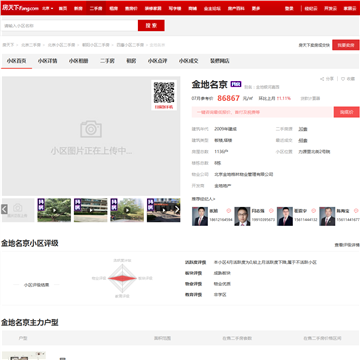360x360 pixels.
Task: Click photo of agent with phone 19910395673
Action: pos(242,216)
